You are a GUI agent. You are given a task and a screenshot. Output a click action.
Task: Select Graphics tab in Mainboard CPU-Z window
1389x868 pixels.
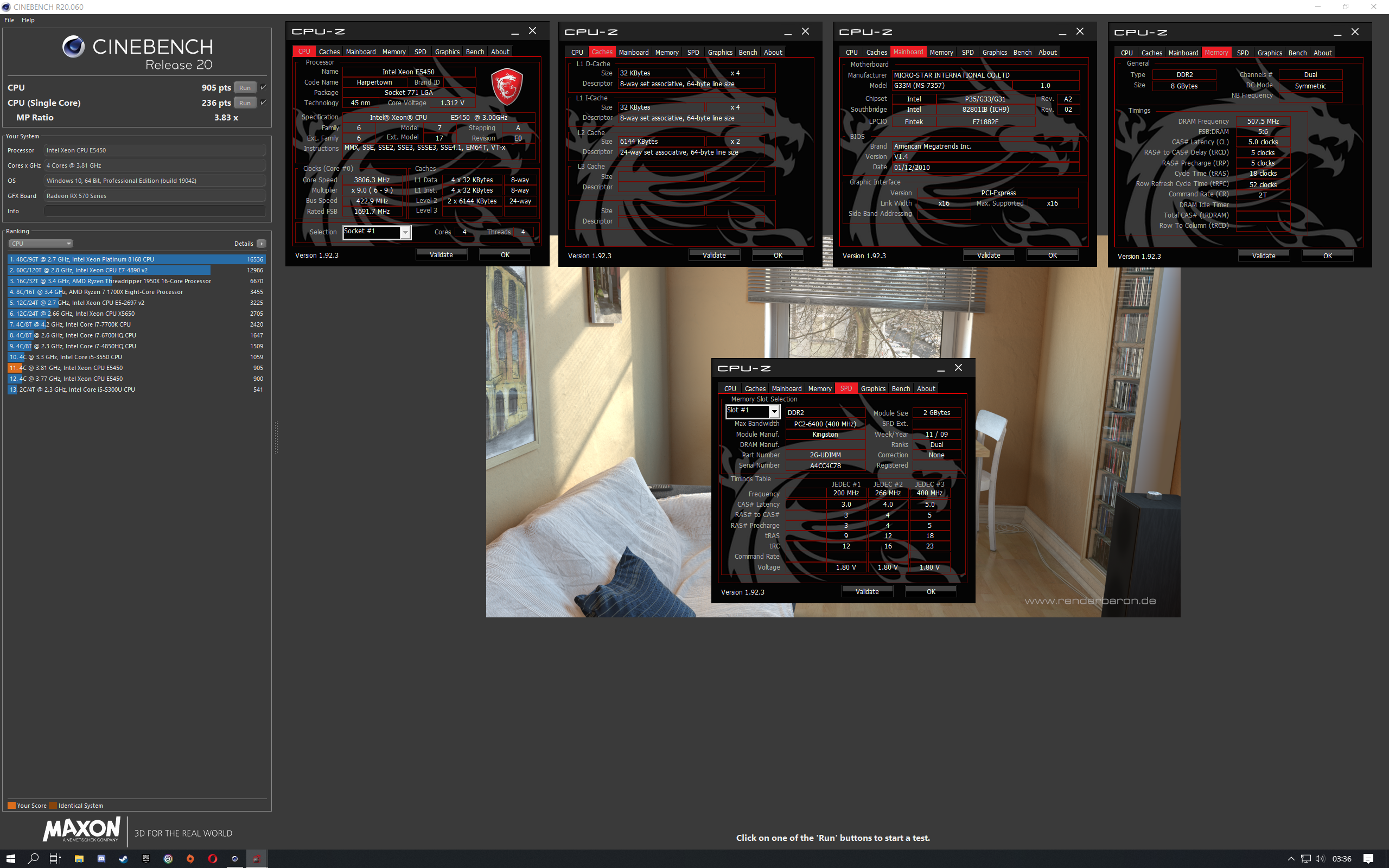tap(995, 52)
